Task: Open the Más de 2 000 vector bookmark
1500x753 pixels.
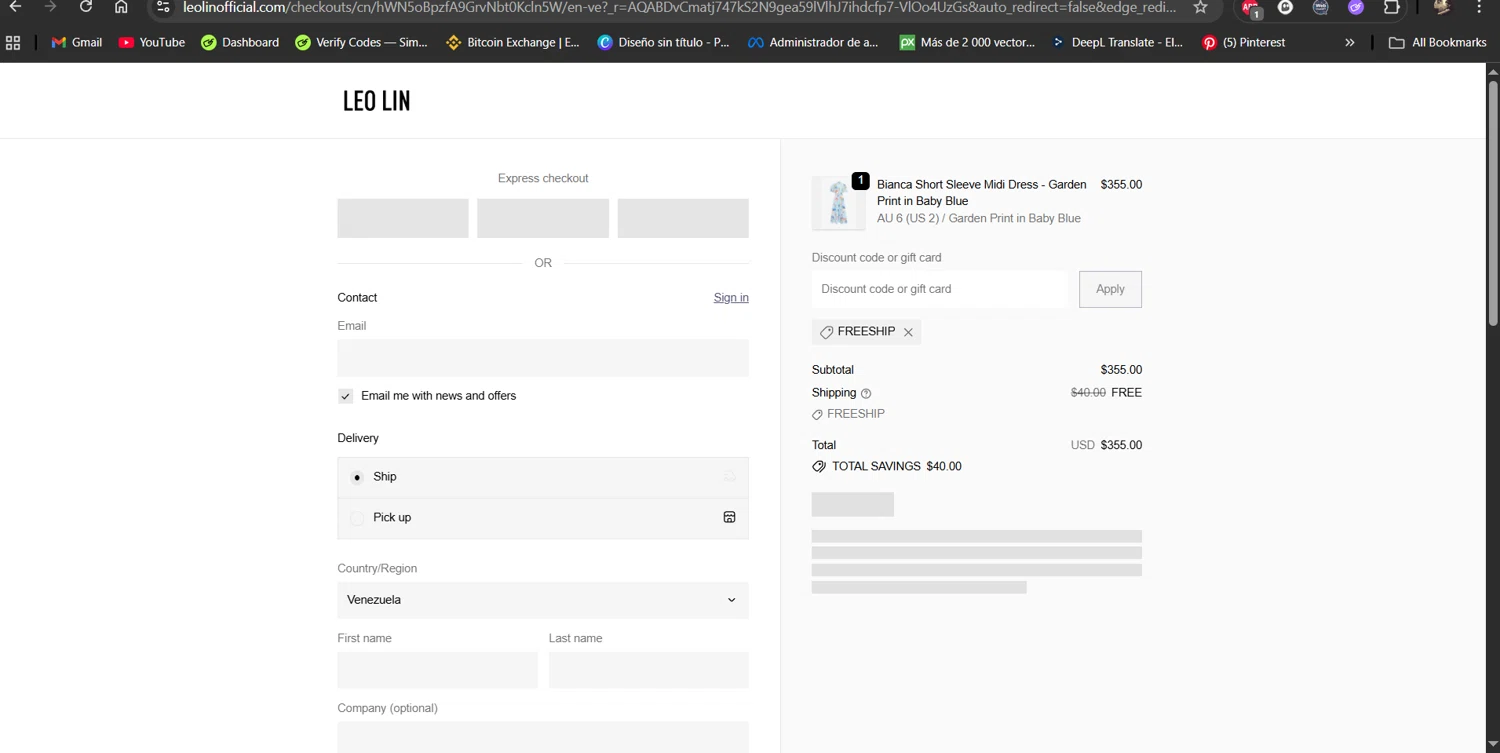Action: [967, 43]
